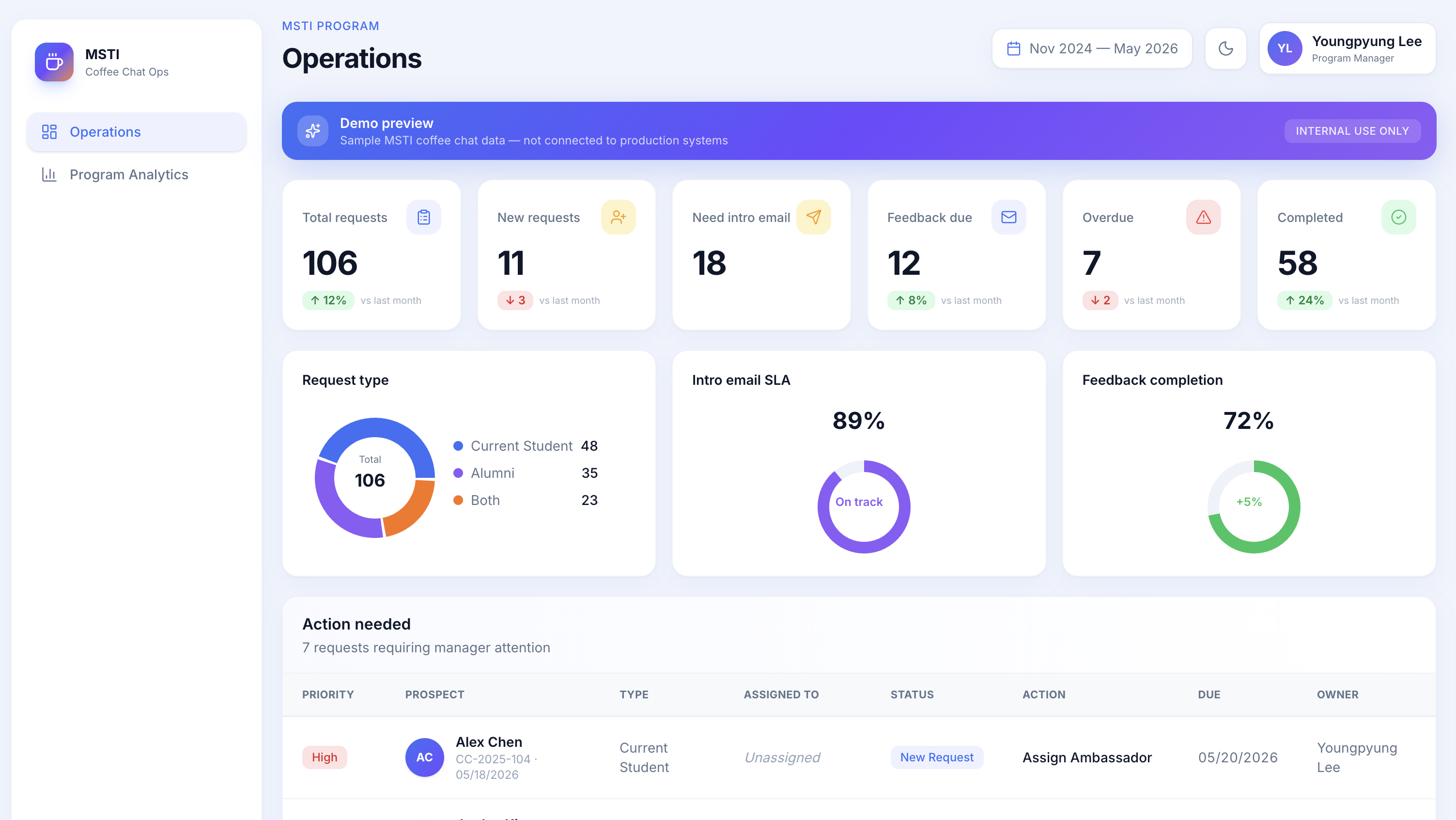1456x820 pixels.
Task: Click the Current Student type cell in table
Action: [644, 757]
